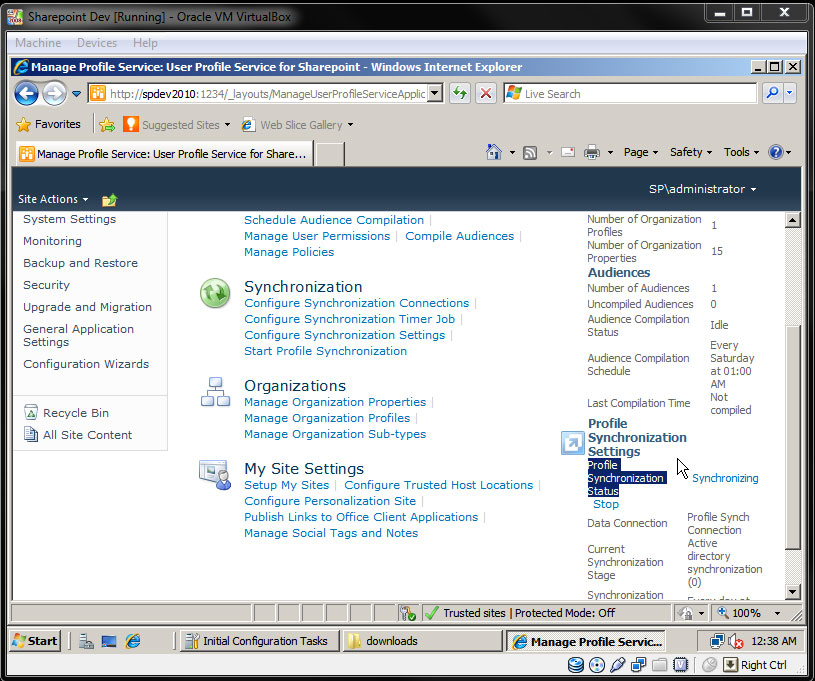Select the Manage Profile Service browser tab
The height and width of the screenshot is (681, 815).
[164, 154]
